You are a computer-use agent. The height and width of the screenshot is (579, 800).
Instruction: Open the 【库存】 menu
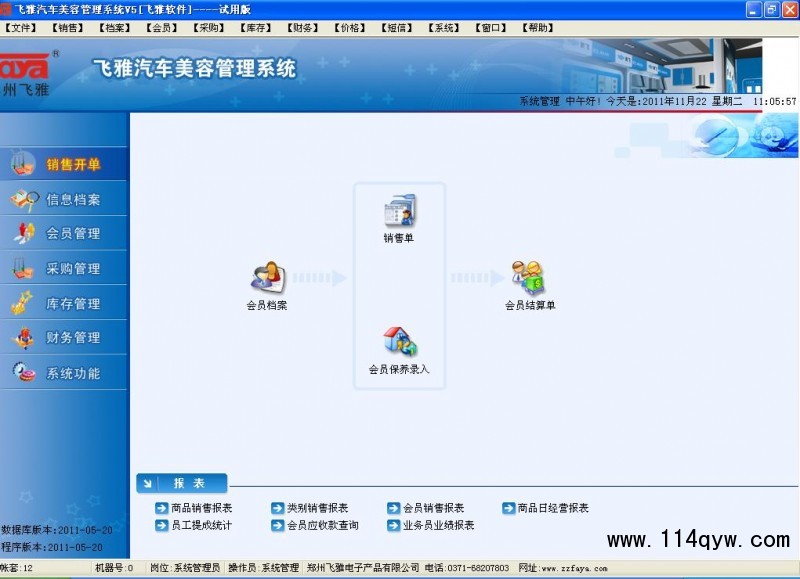click(x=257, y=28)
